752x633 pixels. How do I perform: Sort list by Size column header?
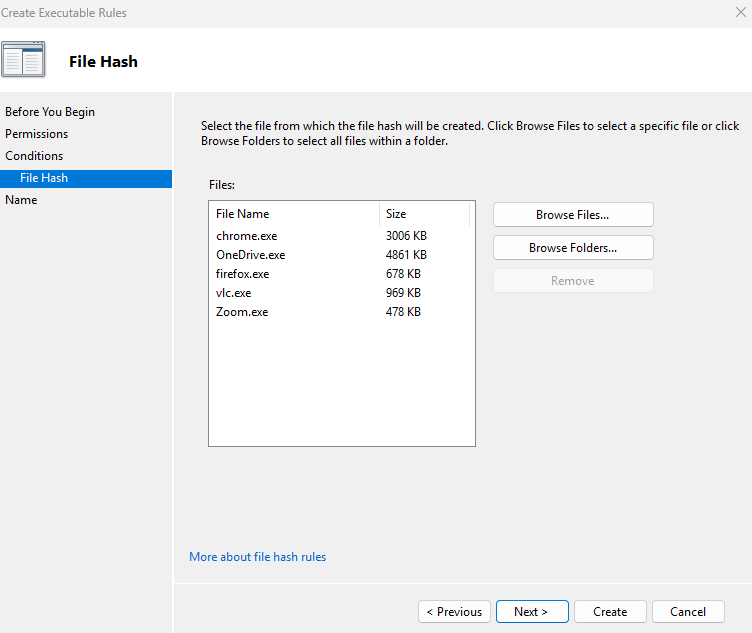click(424, 214)
